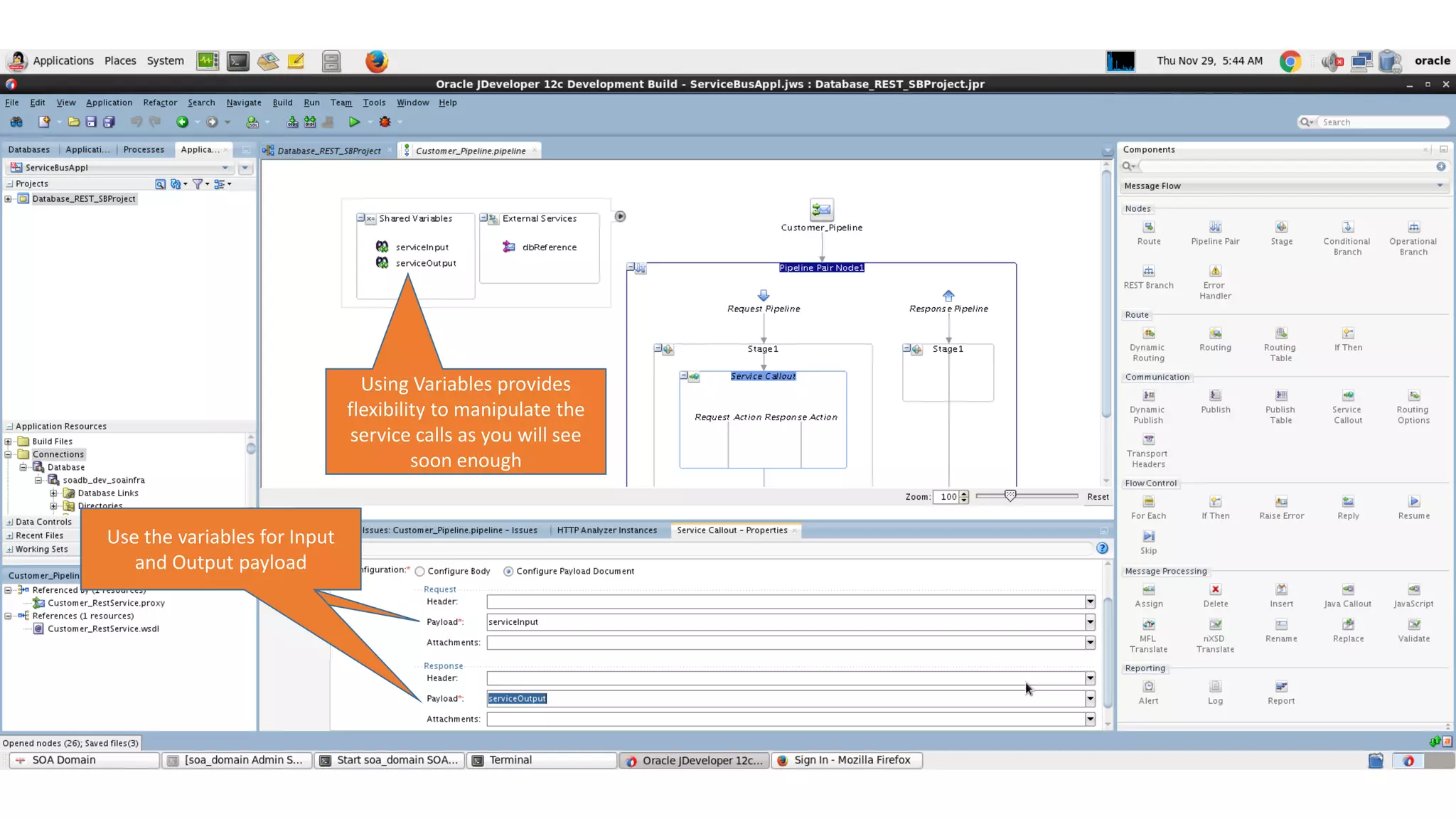Select the Java Callout component
This screenshot has width=1456, height=819.
point(1347,596)
